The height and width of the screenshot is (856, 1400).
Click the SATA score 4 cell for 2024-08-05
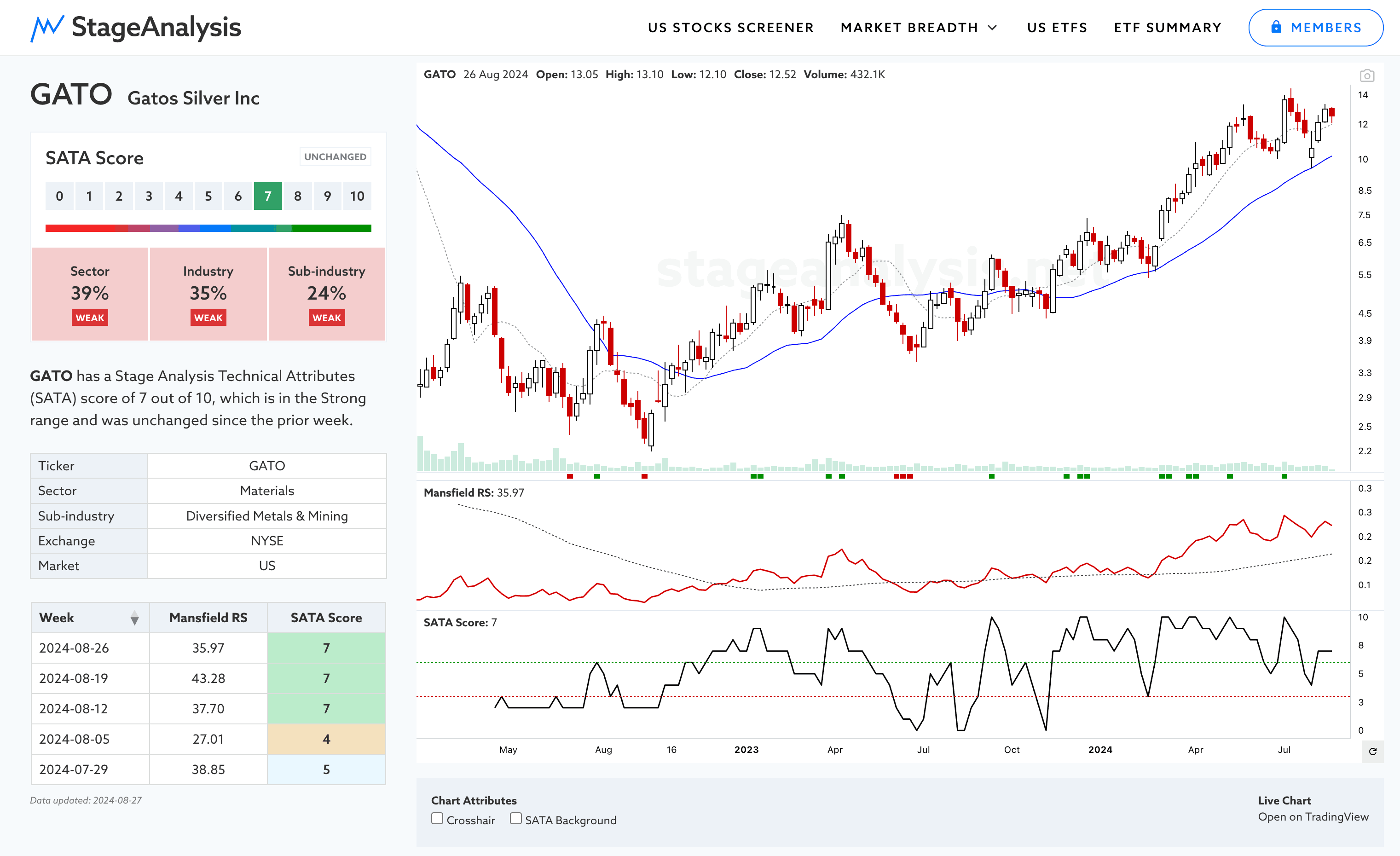click(x=326, y=739)
